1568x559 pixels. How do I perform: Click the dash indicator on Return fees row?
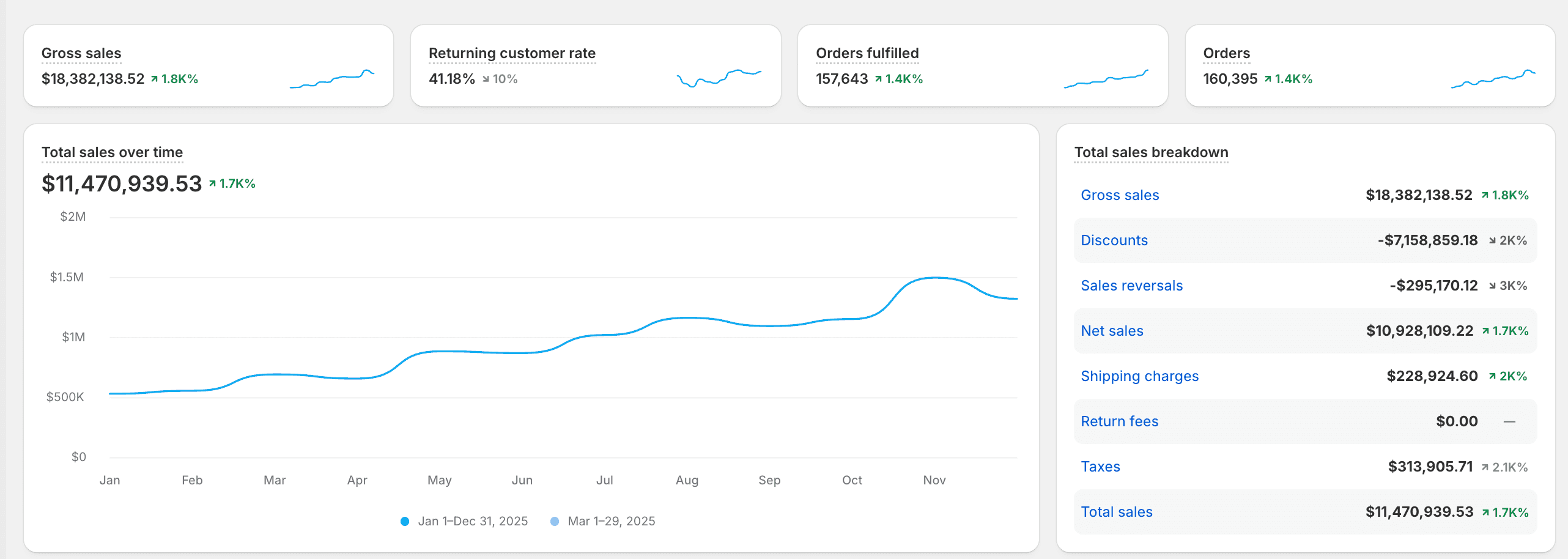pos(1509,421)
